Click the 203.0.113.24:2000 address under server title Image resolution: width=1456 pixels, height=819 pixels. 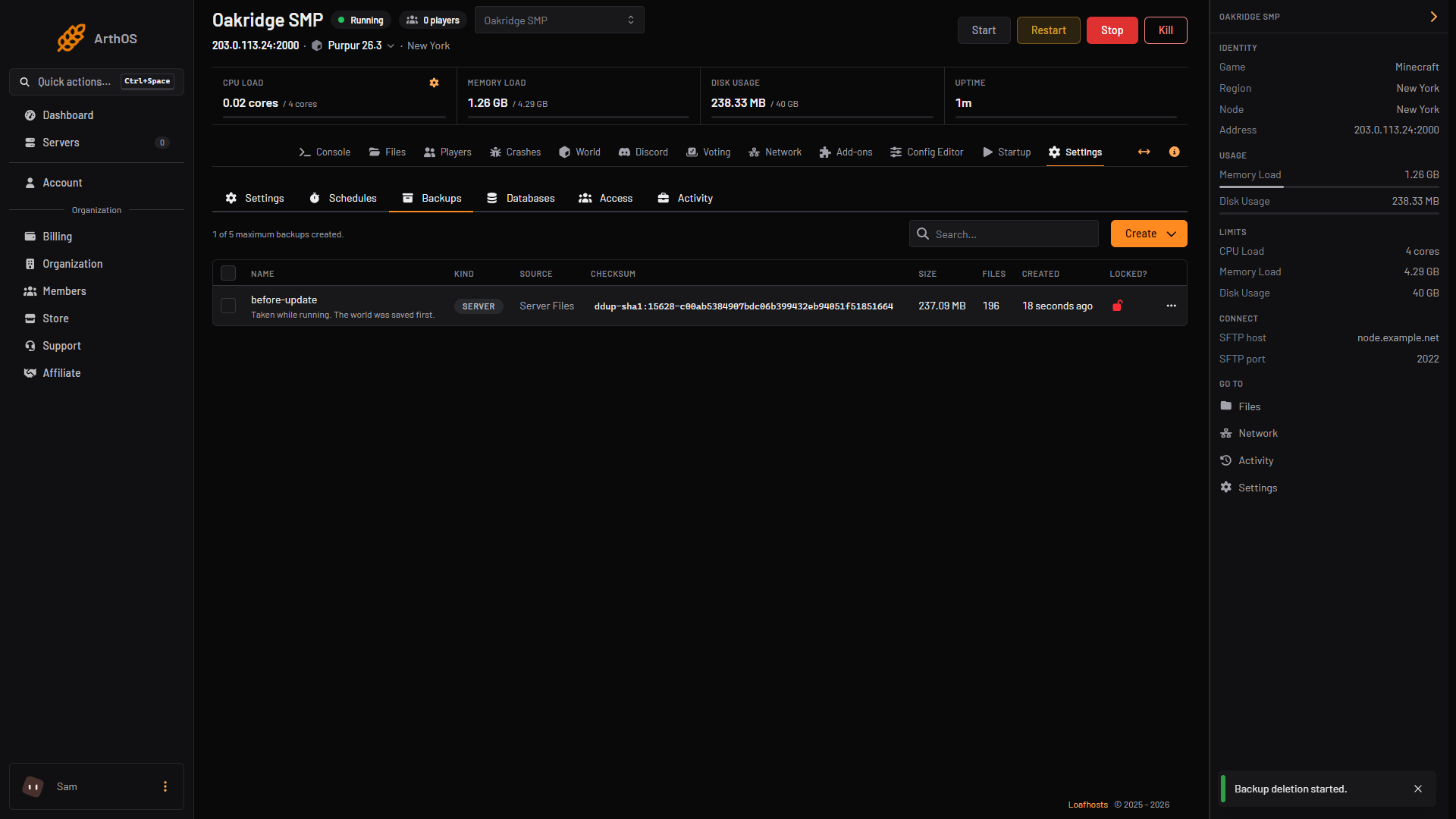[256, 45]
